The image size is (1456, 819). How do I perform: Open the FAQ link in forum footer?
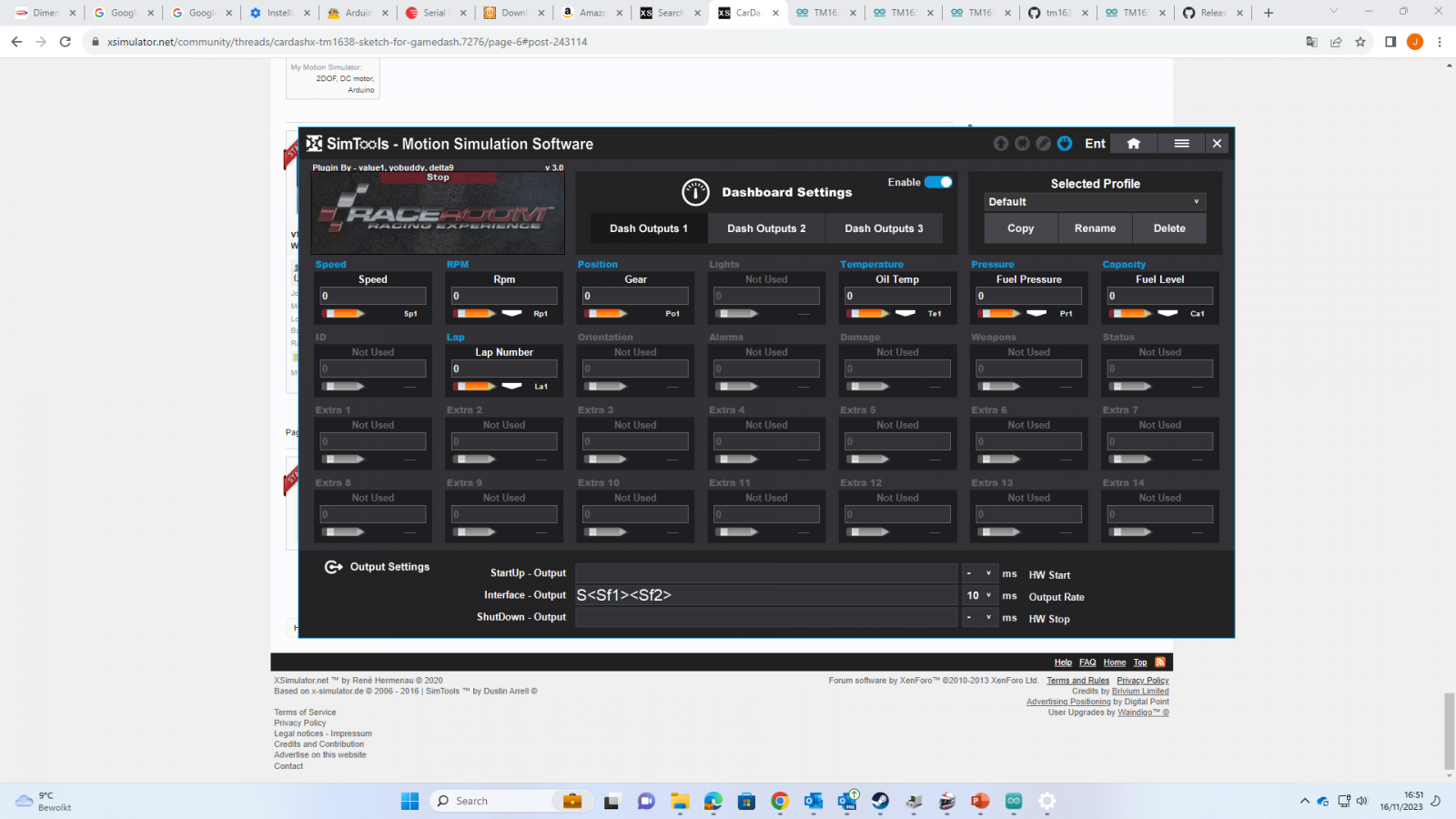[x=1087, y=662]
